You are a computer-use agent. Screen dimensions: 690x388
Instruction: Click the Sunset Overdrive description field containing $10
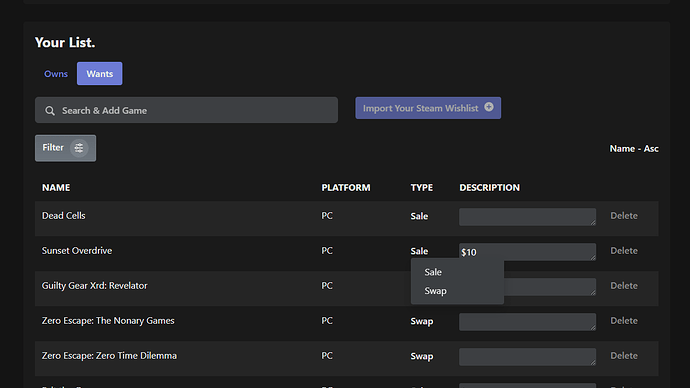[x=527, y=252]
